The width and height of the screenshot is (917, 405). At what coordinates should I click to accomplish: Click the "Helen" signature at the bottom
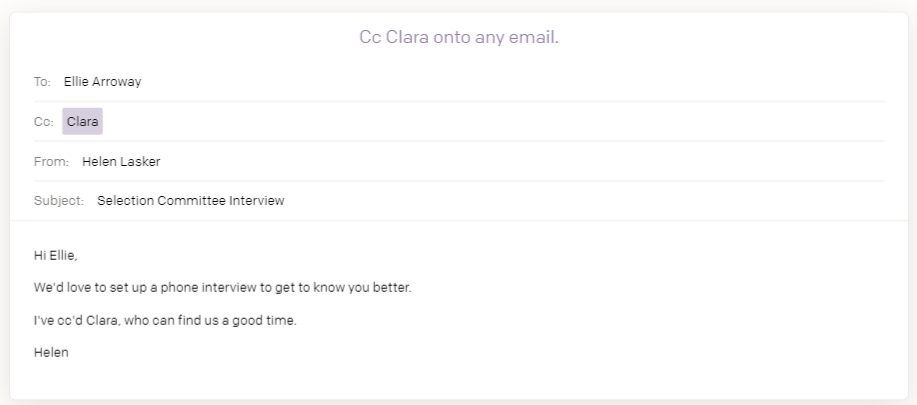pos(51,352)
